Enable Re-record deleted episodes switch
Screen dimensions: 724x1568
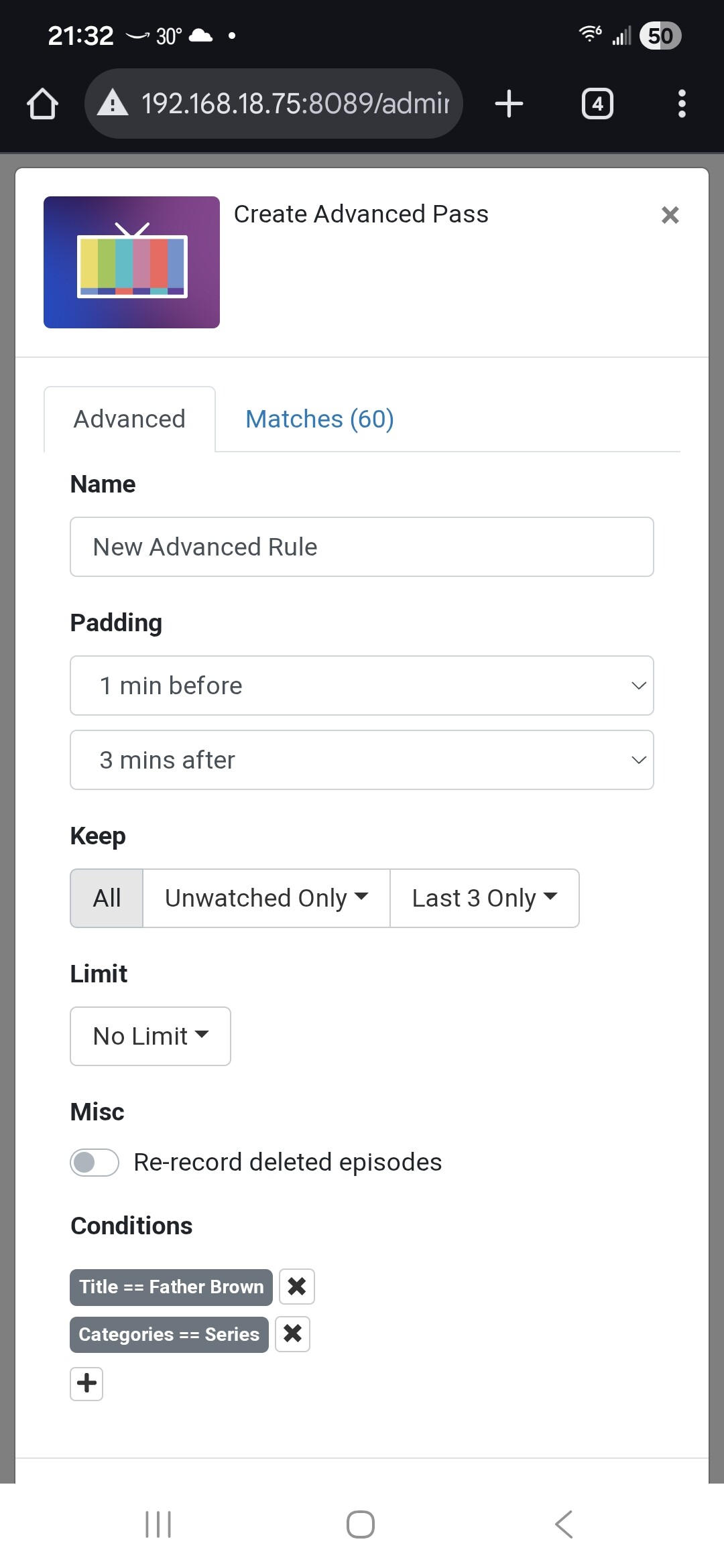tap(95, 1163)
